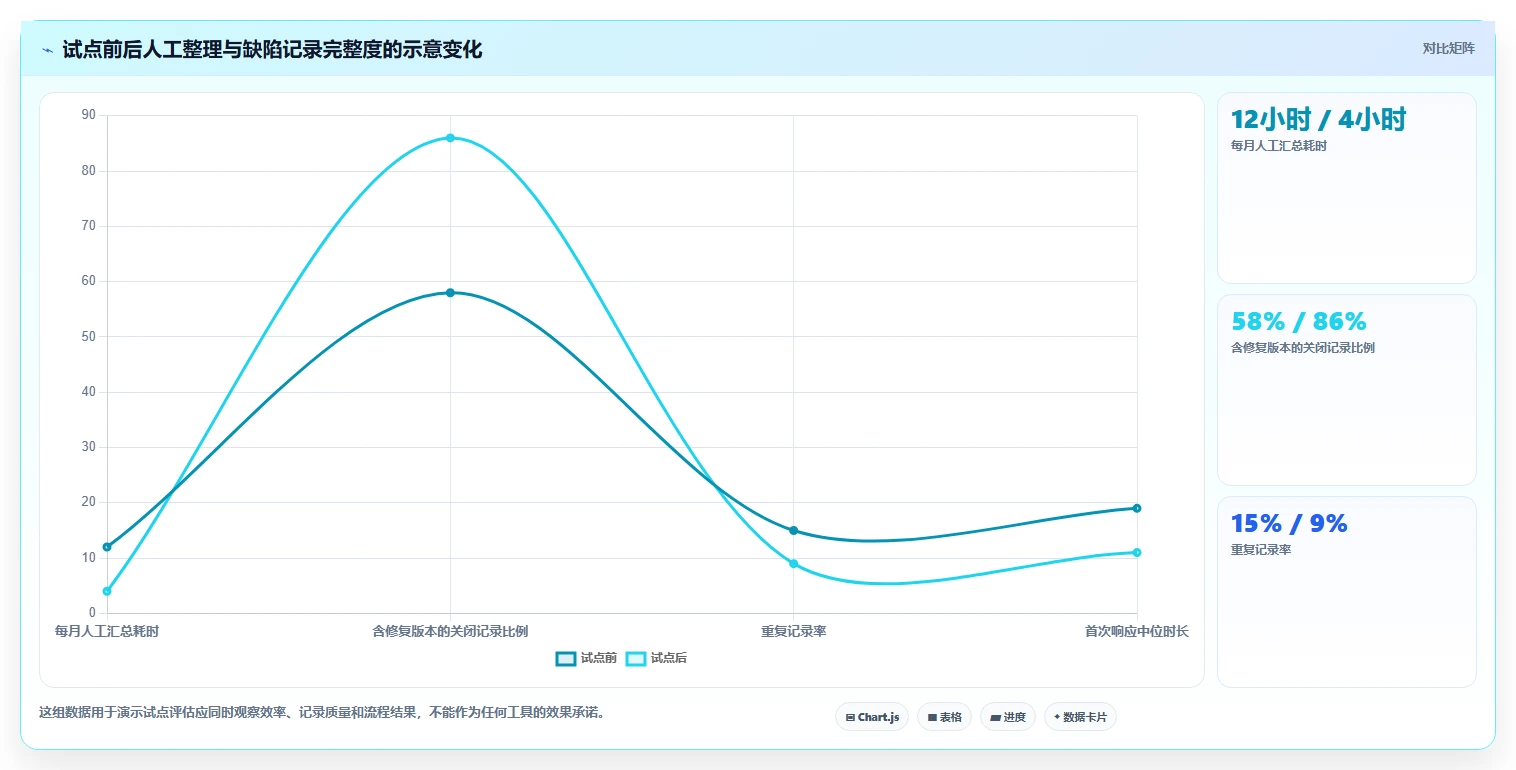
Task: Click the 试点前 data point at 58
Action: pyautogui.click(x=450, y=293)
